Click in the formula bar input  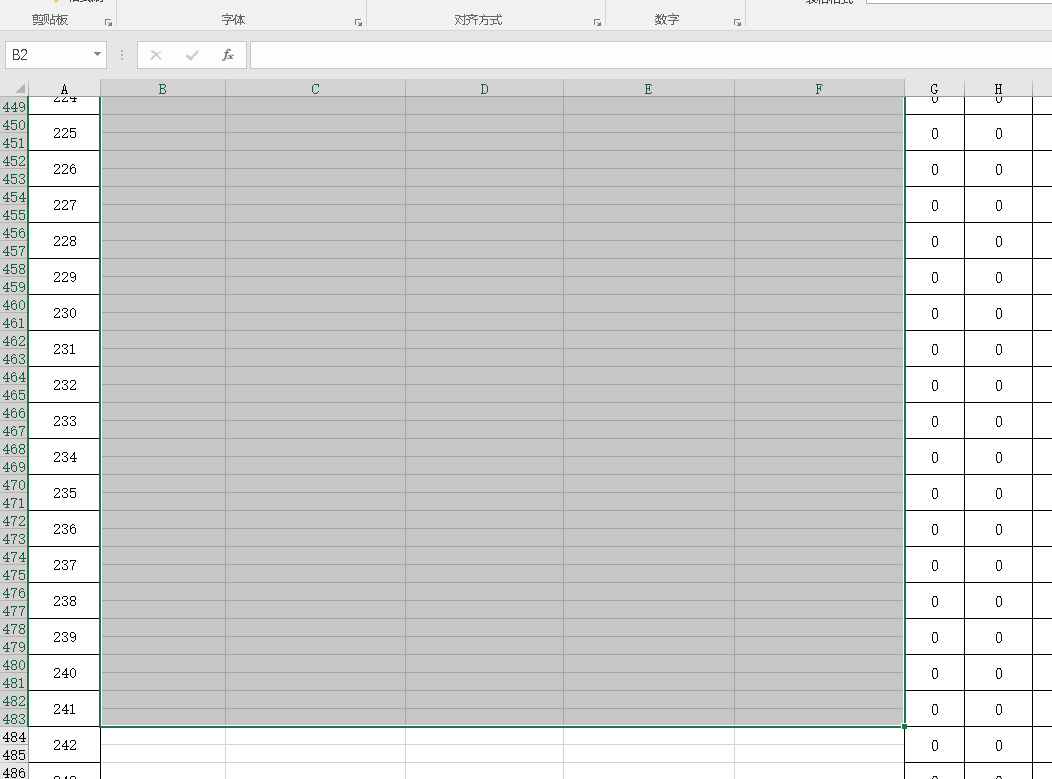point(651,55)
